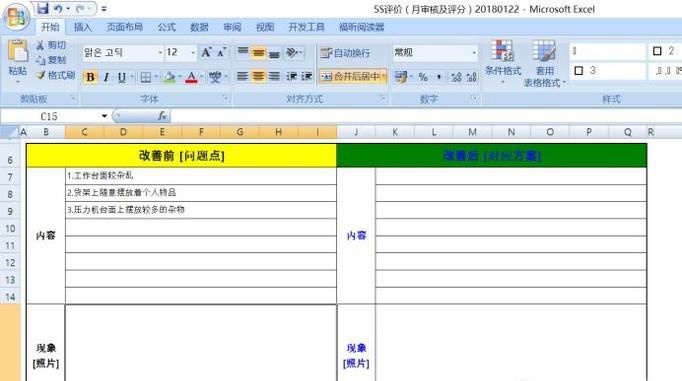Select column header K
The width and height of the screenshot is (682, 381).
(x=395, y=132)
